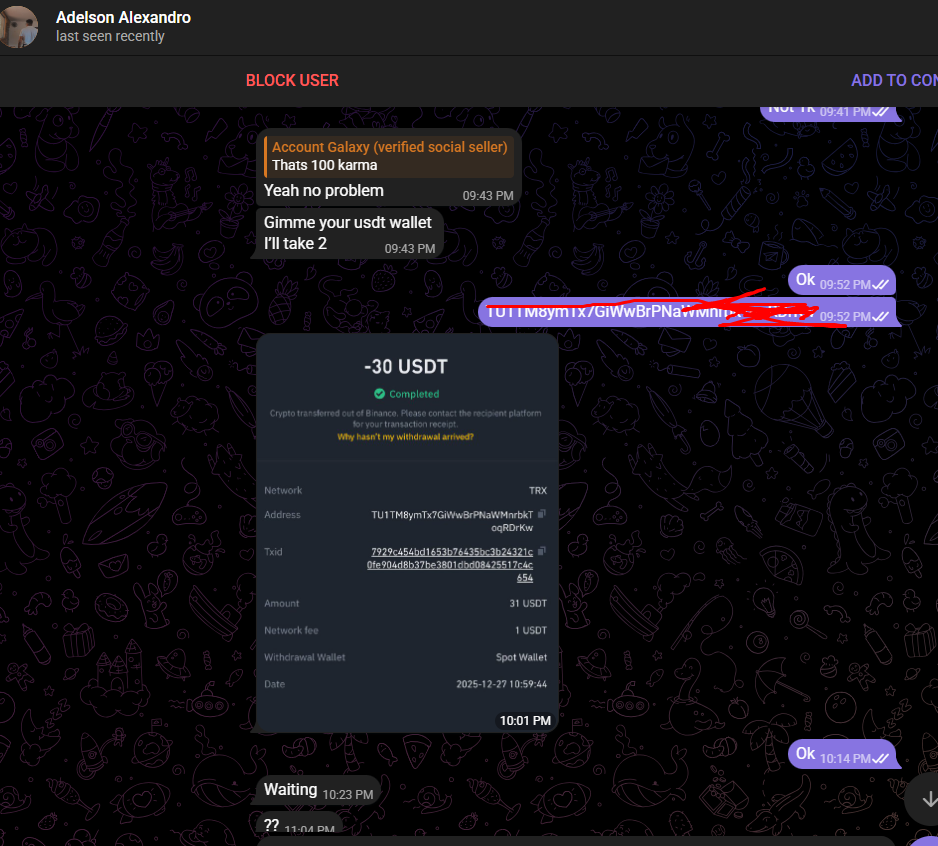Click the Adelson Alexandro name header
The image size is (938, 846).
tap(123, 17)
